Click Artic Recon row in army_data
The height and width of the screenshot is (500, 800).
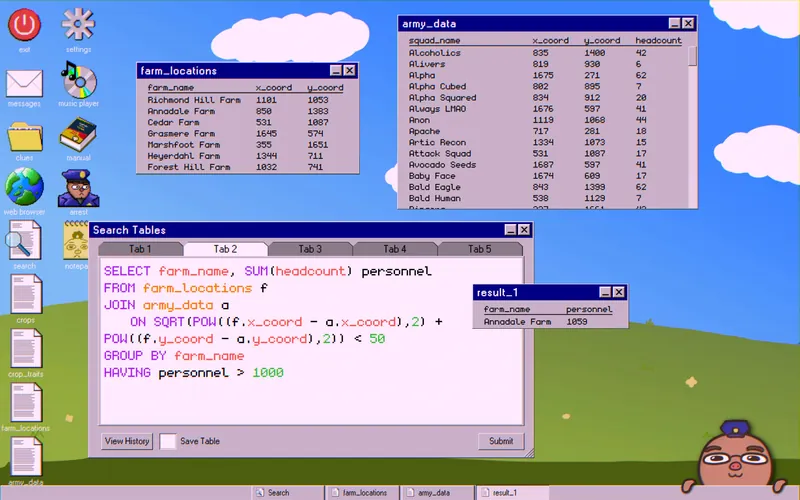pos(545,143)
